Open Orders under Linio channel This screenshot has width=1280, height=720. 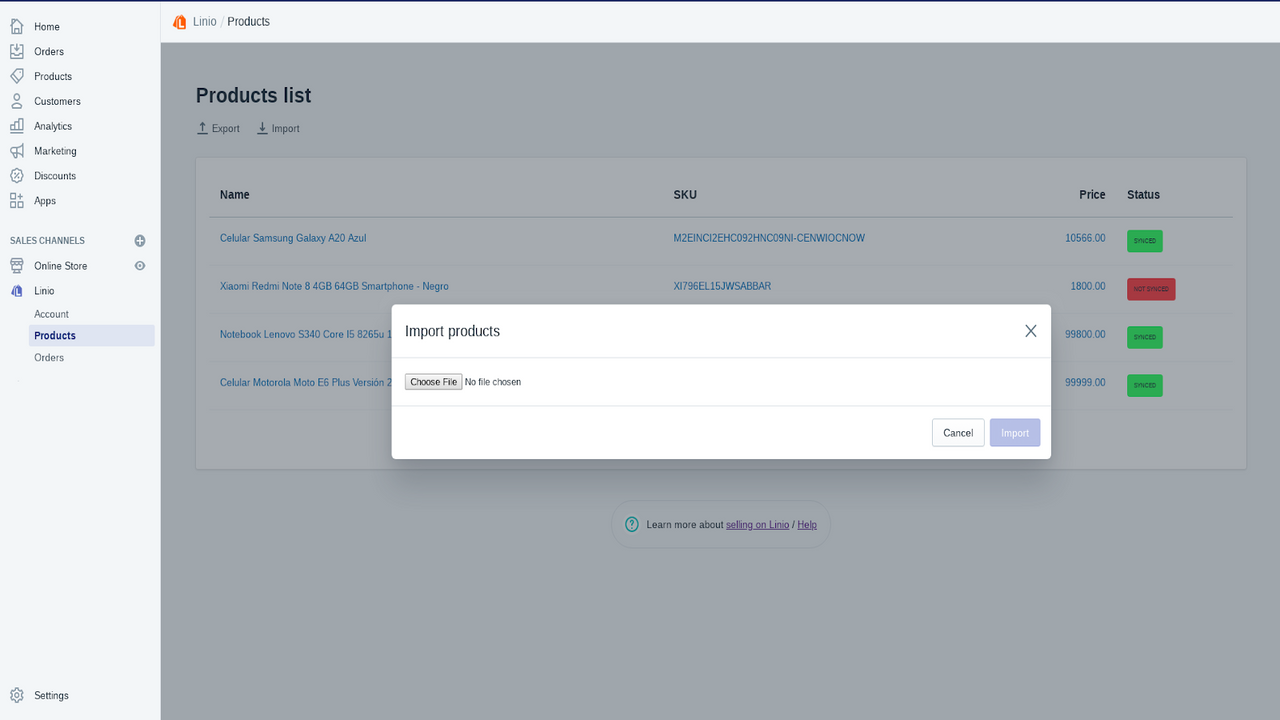(49, 358)
